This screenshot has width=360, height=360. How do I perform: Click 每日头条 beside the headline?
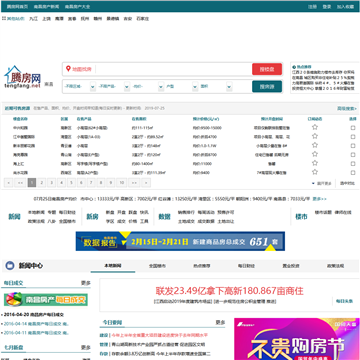pyautogui.click(x=344, y=301)
